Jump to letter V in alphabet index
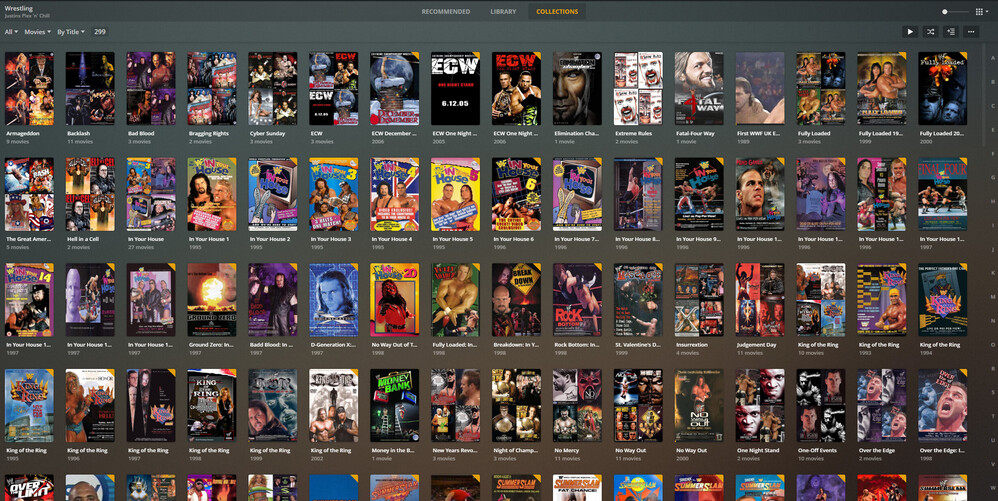 coord(992,463)
